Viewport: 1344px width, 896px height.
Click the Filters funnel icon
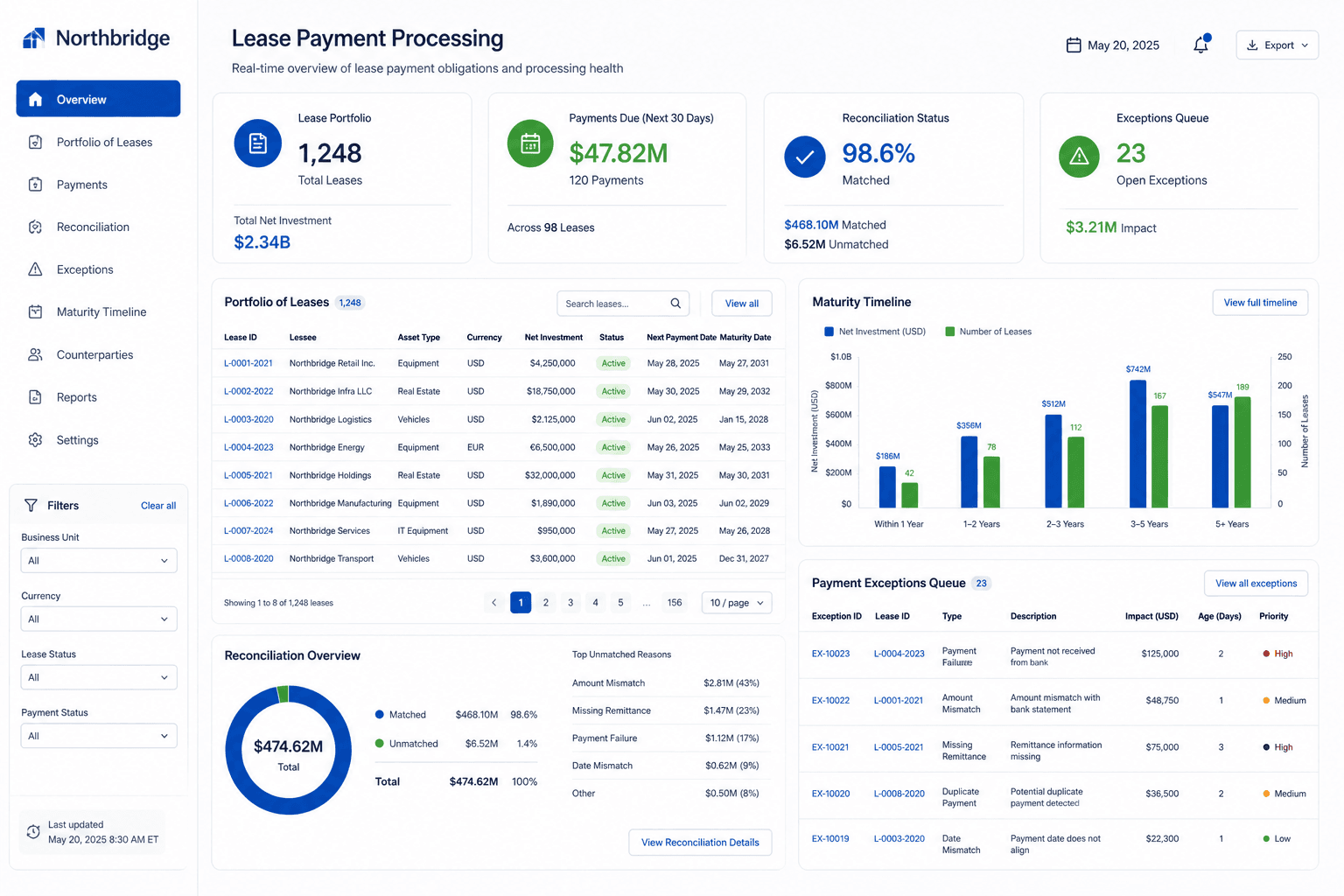[31, 505]
